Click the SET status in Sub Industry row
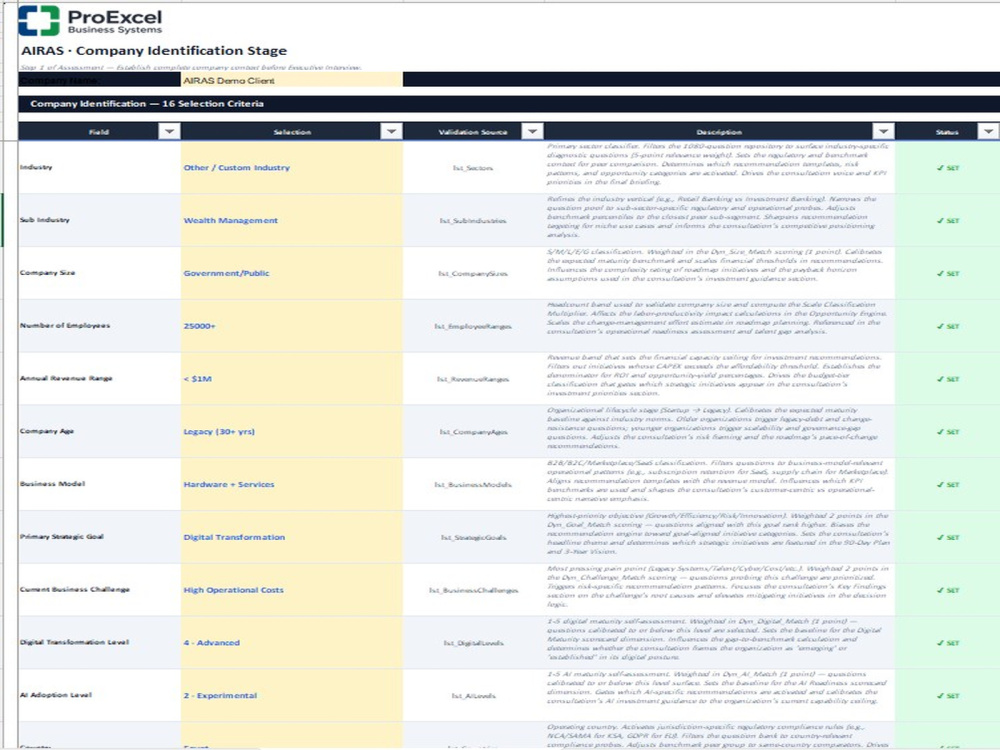 [948, 221]
